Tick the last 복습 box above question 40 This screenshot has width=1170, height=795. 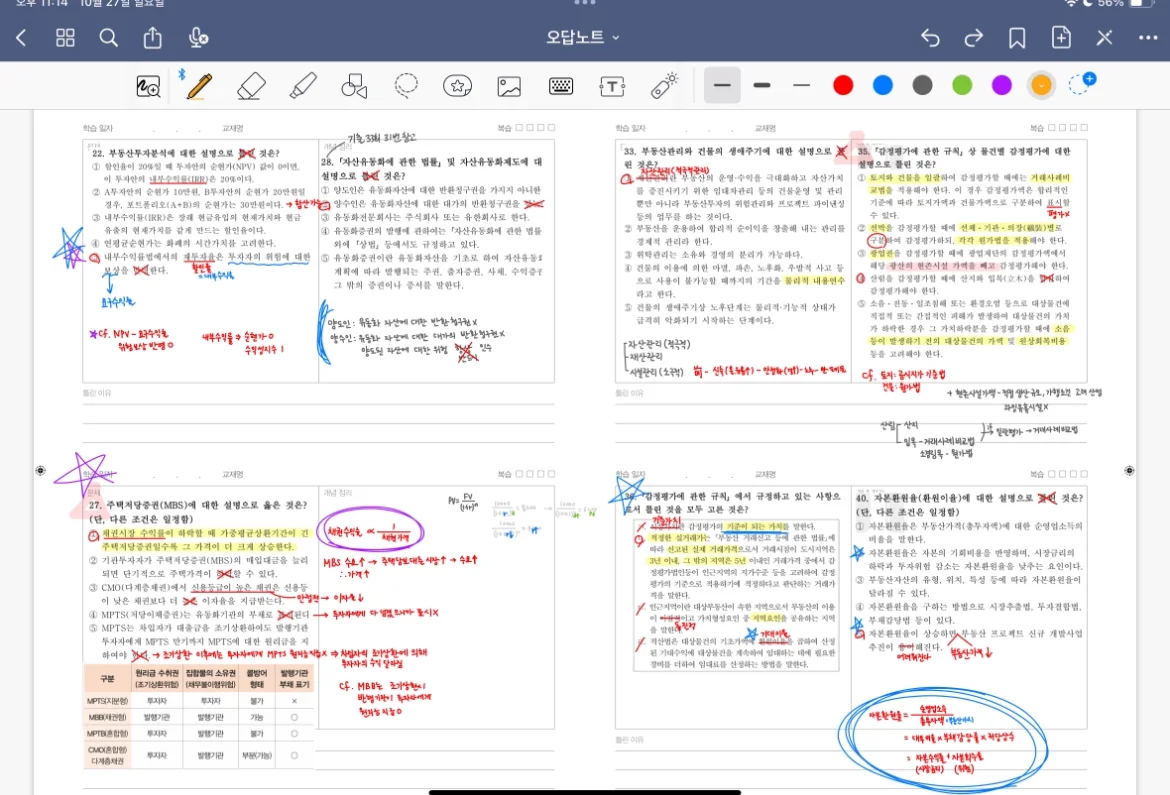[x=1084, y=473]
